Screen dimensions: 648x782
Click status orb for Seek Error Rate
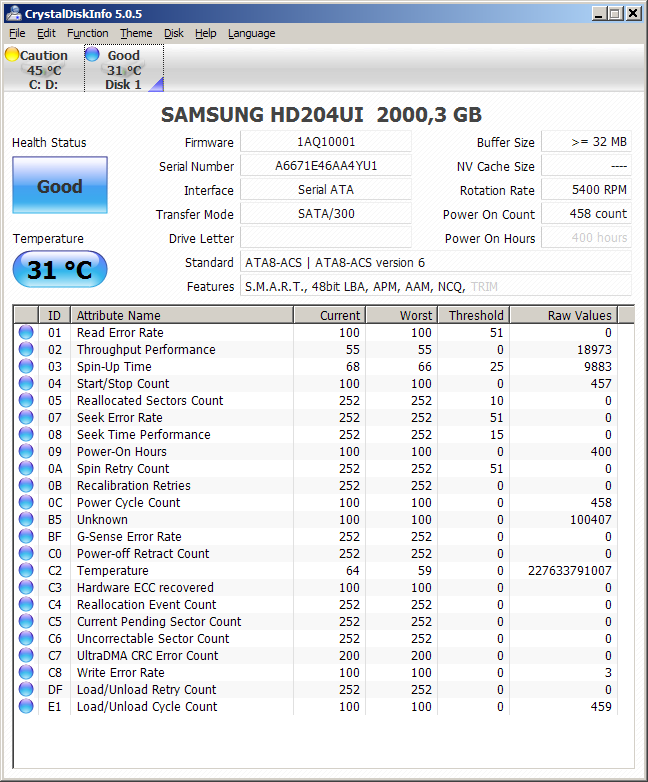(x=26, y=417)
